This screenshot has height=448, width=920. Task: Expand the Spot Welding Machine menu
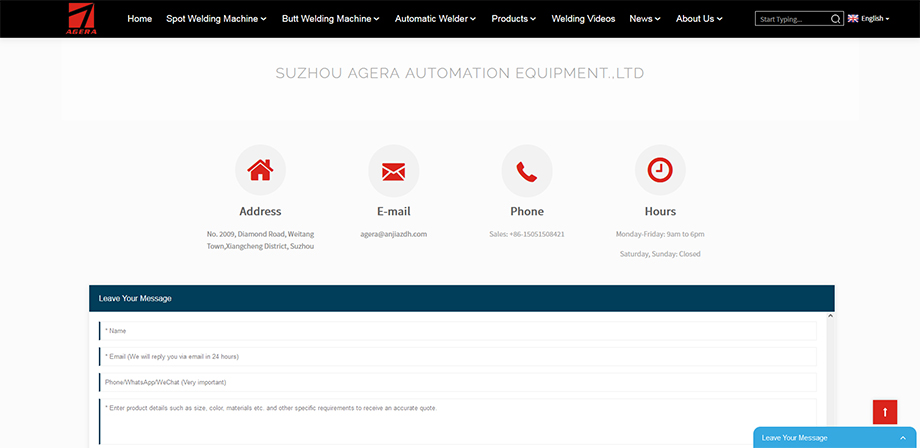pyautogui.click(x=216, y=19)
